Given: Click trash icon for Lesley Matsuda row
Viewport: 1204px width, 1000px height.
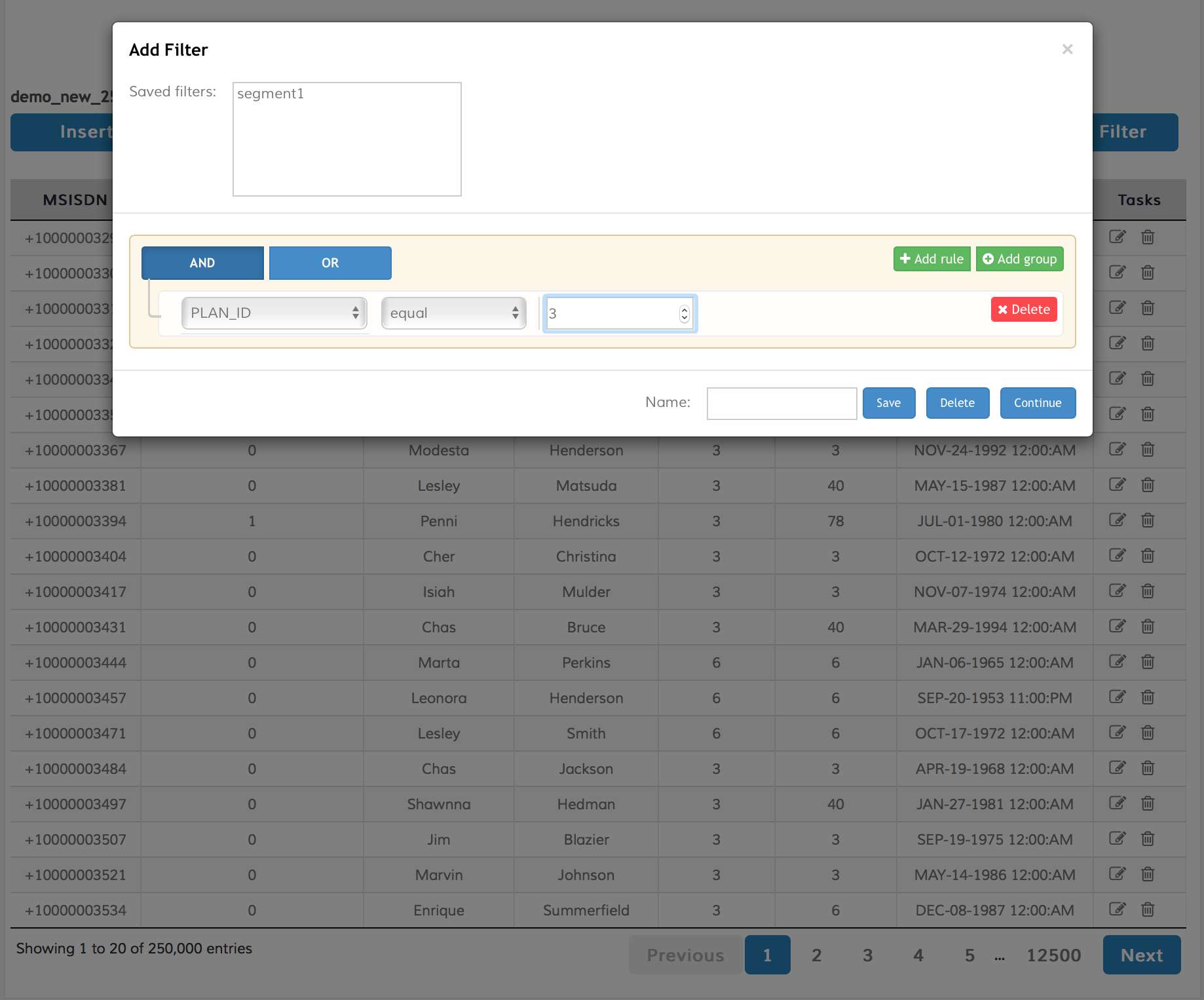Looking at the screenshot, I should (1148, 485).
